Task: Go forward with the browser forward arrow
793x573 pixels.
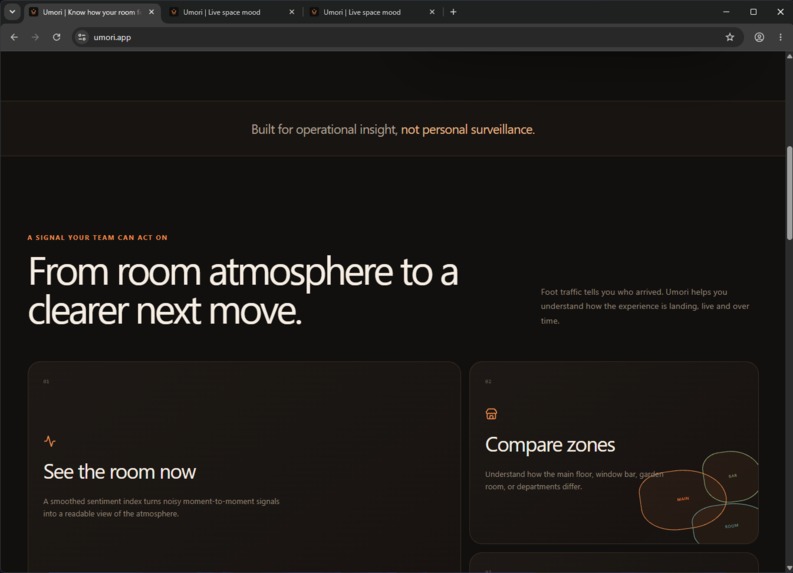Action: (35, 37)
